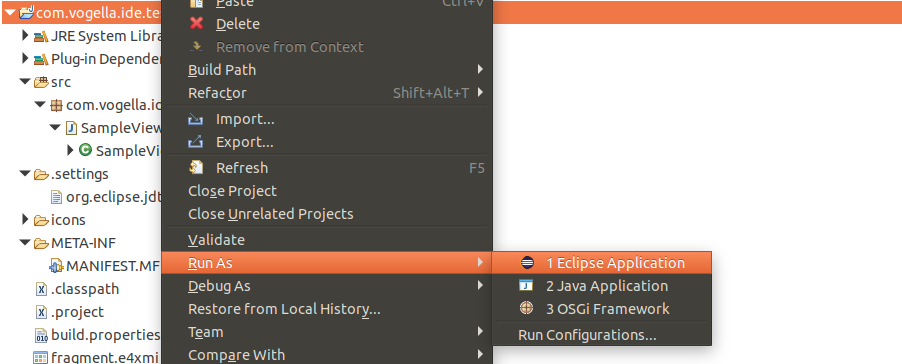
Task: Choose Validate in the context menu
Action: 327,240
